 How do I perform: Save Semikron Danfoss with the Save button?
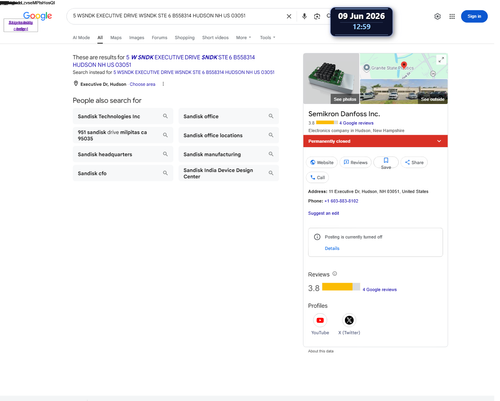point(386,163)
